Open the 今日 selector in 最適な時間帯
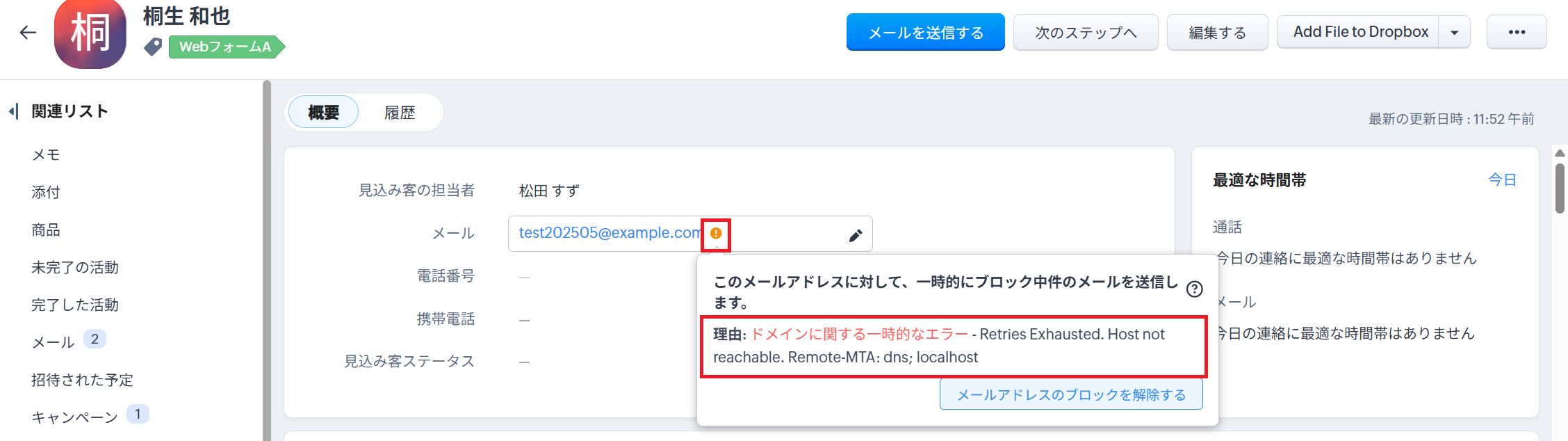This screenshot has width=1568, height=441. pyautogui.click(x=1501, y=180)
